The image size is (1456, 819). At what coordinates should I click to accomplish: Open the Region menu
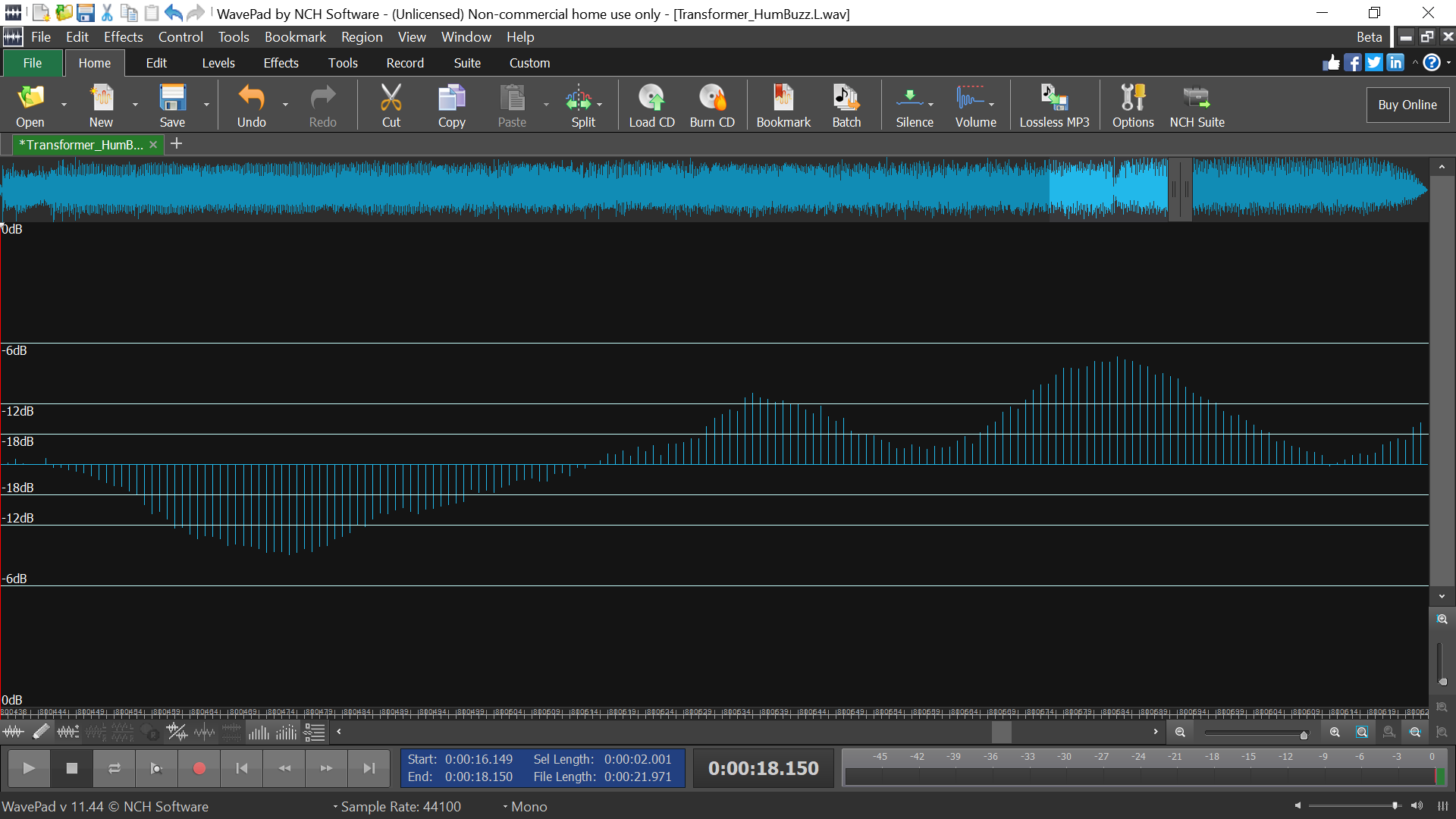pyautogui.click(x=362, y=36)
